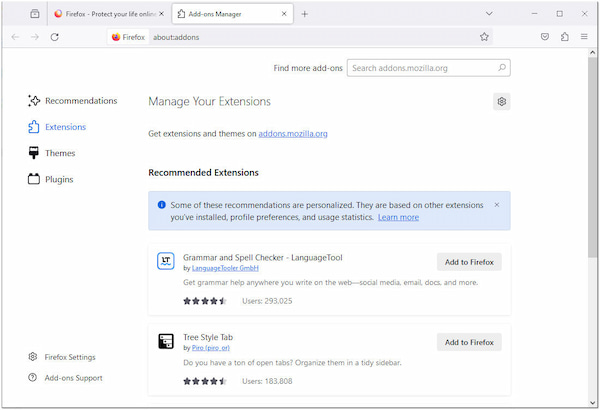
Task: Open the Piro (piro_or) author link
Action: click(210, 348)
